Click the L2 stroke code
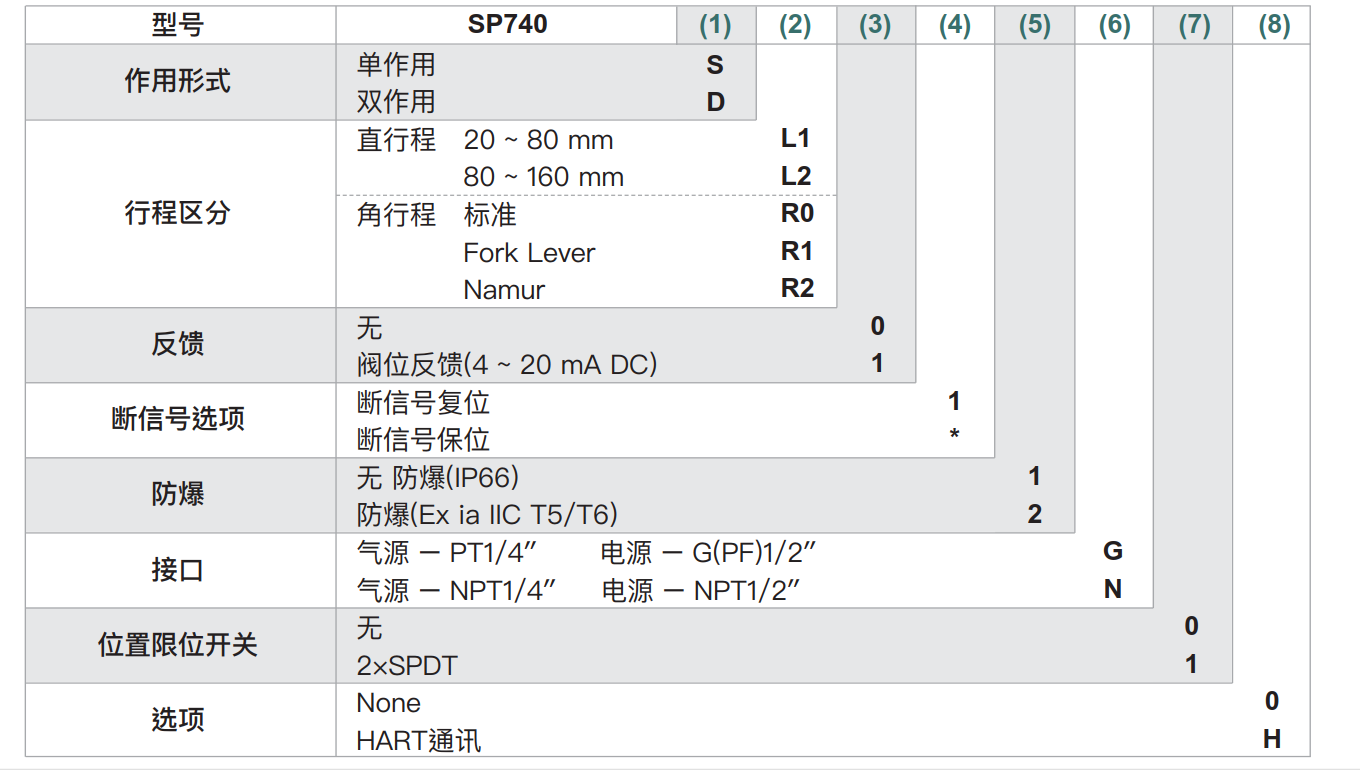This screenshot has height=770, width=1360. (796, 177)
